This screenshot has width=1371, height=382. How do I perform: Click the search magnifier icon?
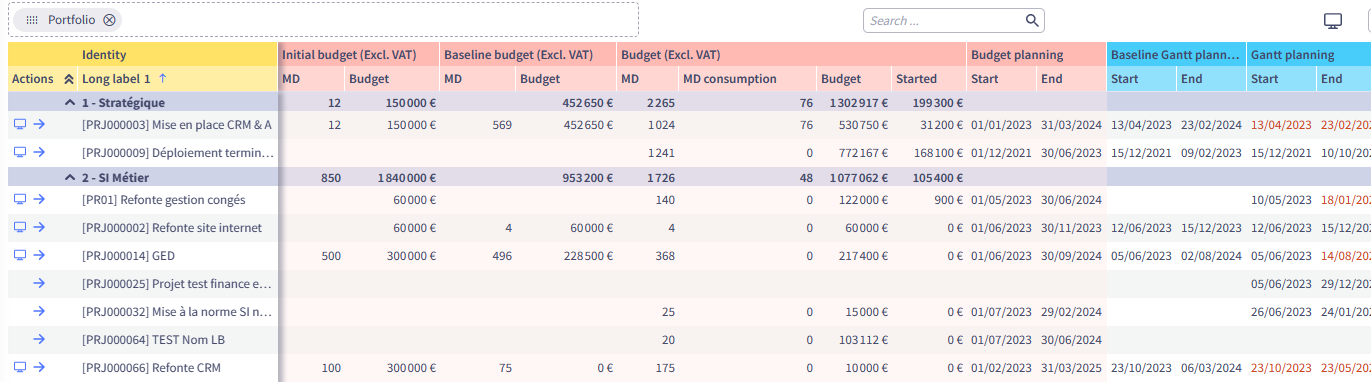pos(1032,20)
